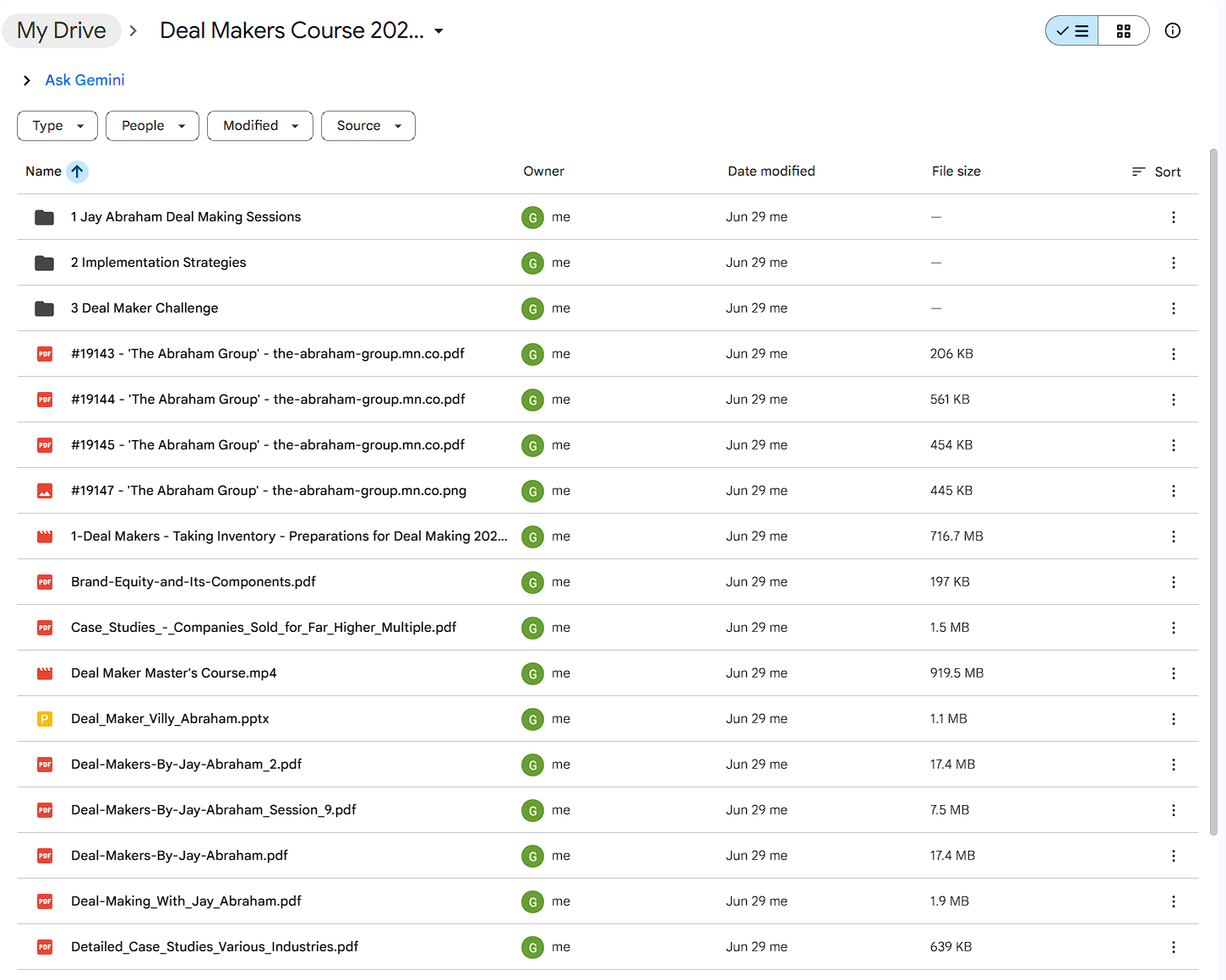Click the Date modified column header
The image size is (1226, 980).
pos(771,171)
